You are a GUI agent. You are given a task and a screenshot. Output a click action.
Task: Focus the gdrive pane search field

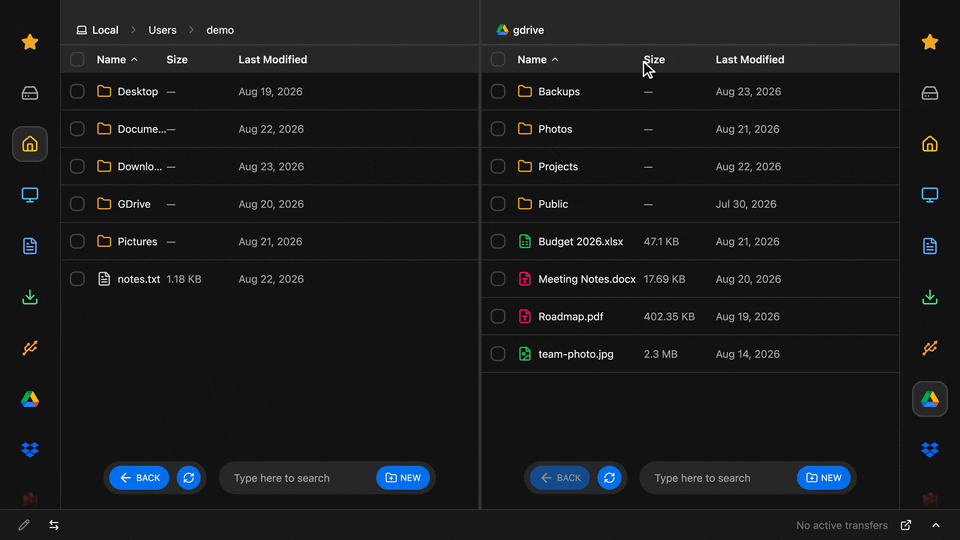[x=721, y=478]
